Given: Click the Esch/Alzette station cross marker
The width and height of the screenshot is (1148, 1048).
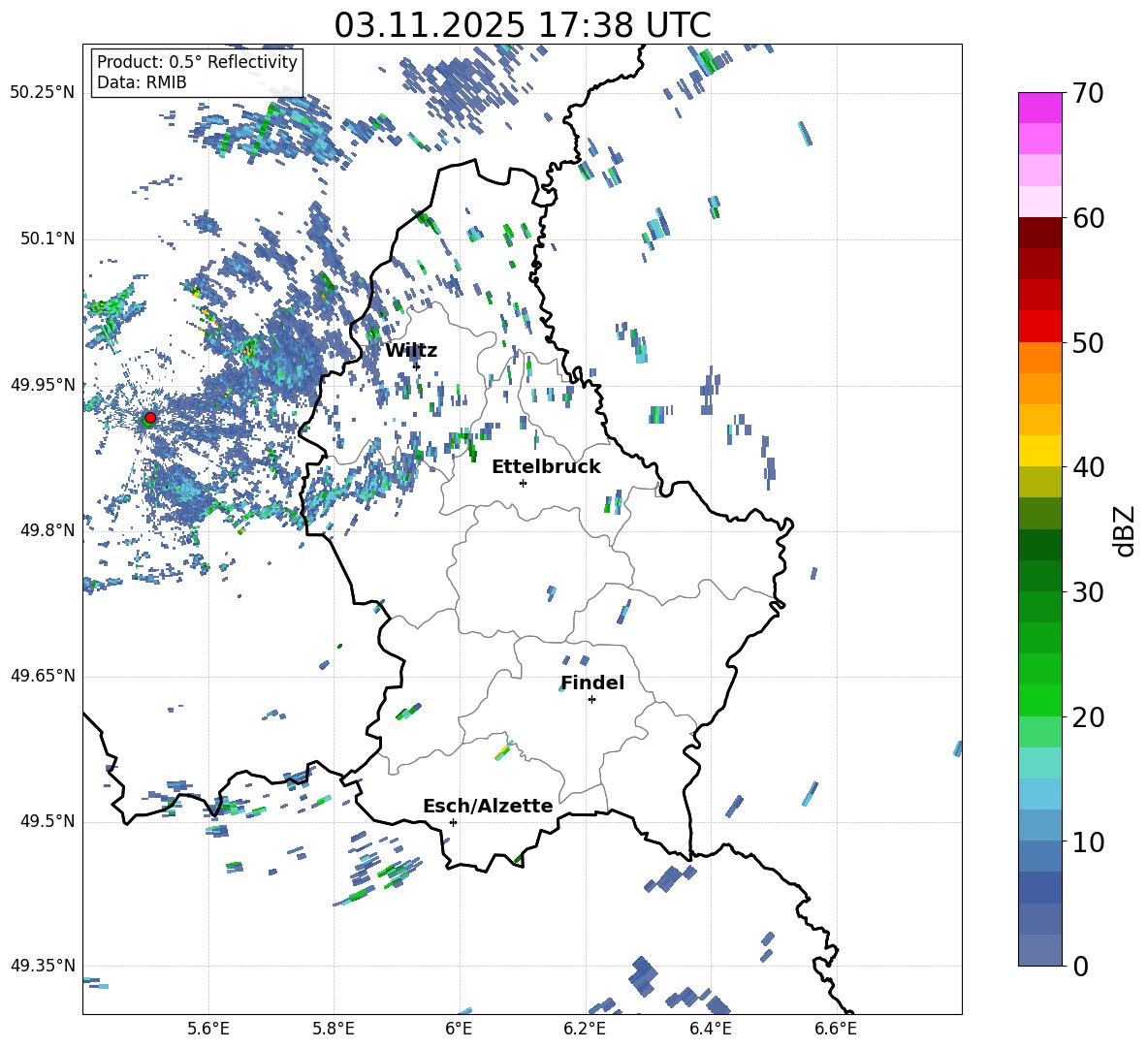Looking at the screenshot, I should coord(453,822).
